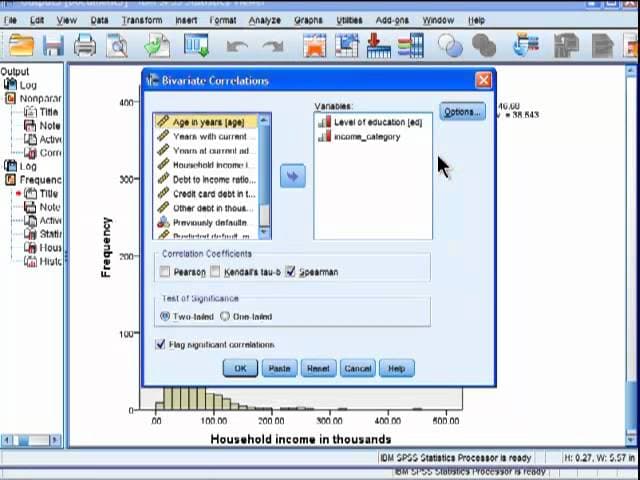Image resolution: width=640 pixels, height=480 pixels.
Task: Undo the last action in toolbar
Action: (237, 46)
